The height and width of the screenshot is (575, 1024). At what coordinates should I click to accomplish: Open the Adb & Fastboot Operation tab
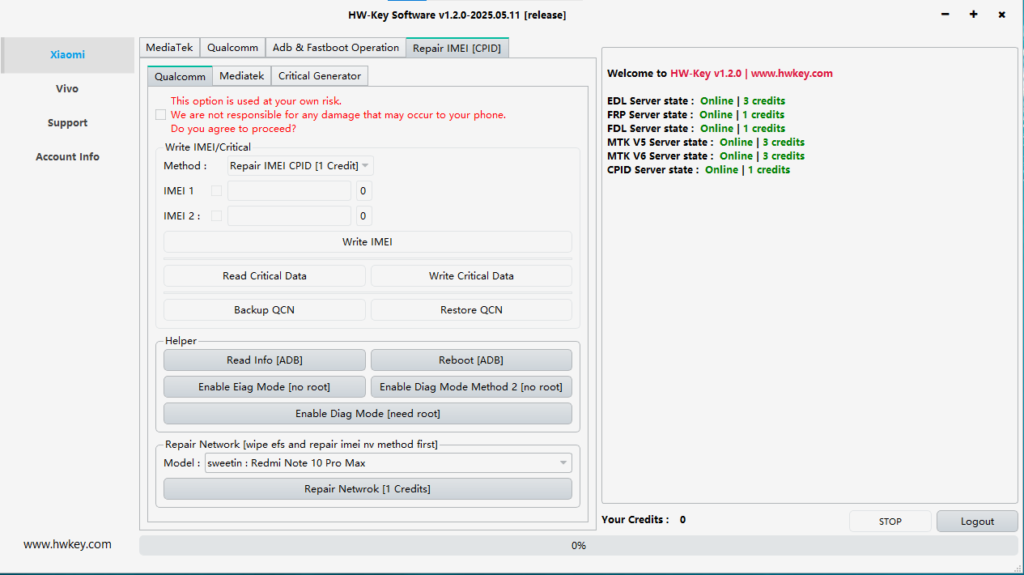pyautogui.click(x=336, y=48)
